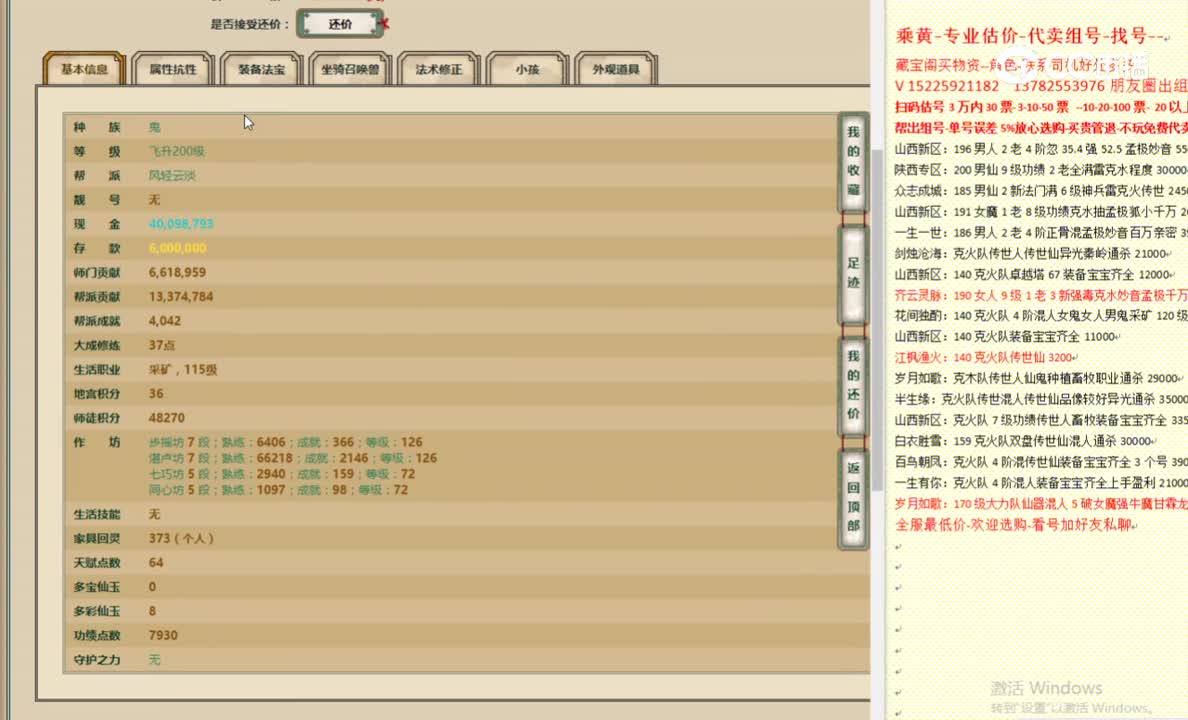Click the cash value 40,098,793
Image resolution: width=1188 pixels, height=720 pixels.
click(x=181, y=224)
